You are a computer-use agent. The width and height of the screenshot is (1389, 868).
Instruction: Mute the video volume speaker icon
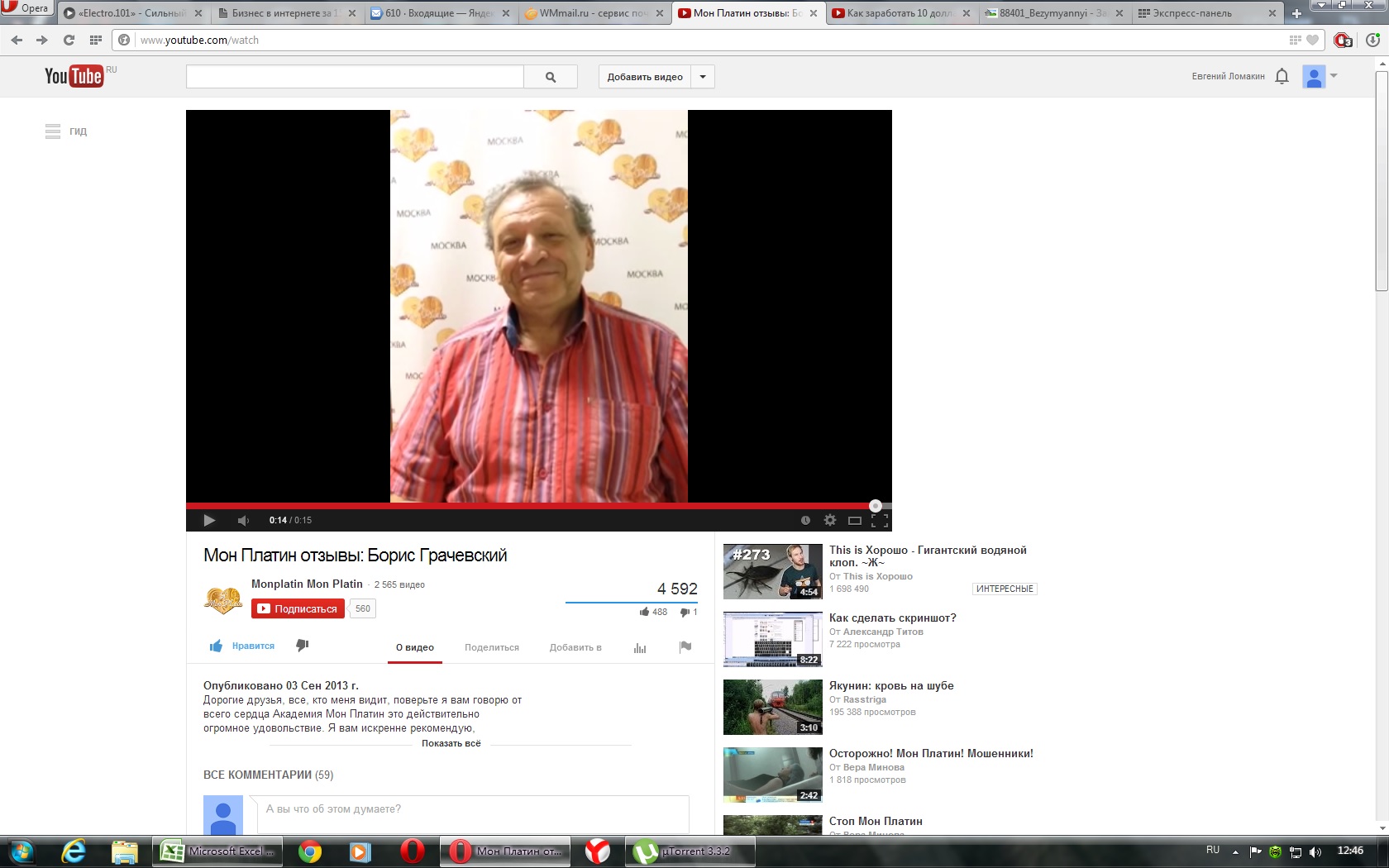(x=243, y=520)
